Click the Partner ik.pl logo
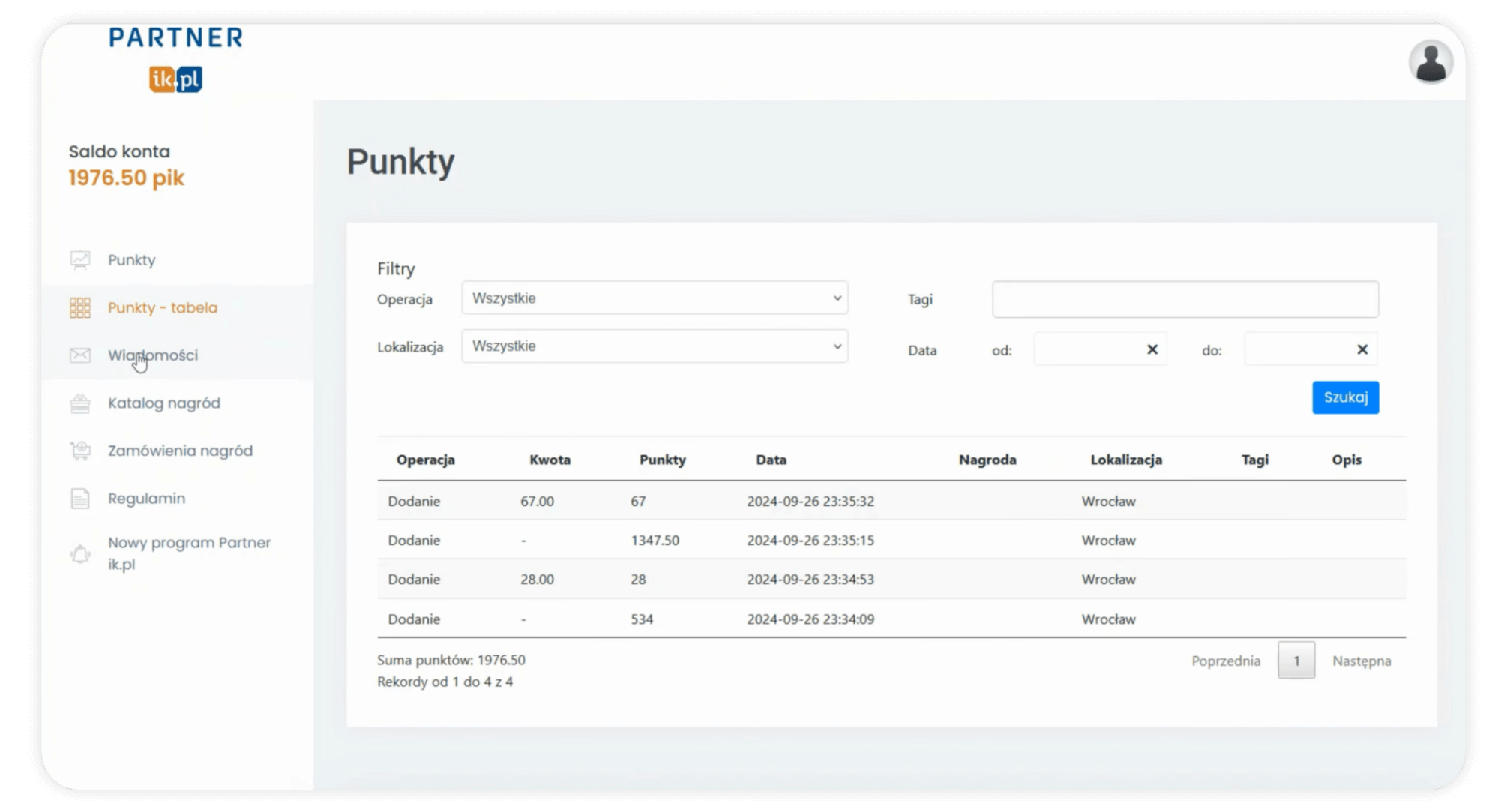The image size is (1507, 812). pyautogui.click(x=176, y=59)
